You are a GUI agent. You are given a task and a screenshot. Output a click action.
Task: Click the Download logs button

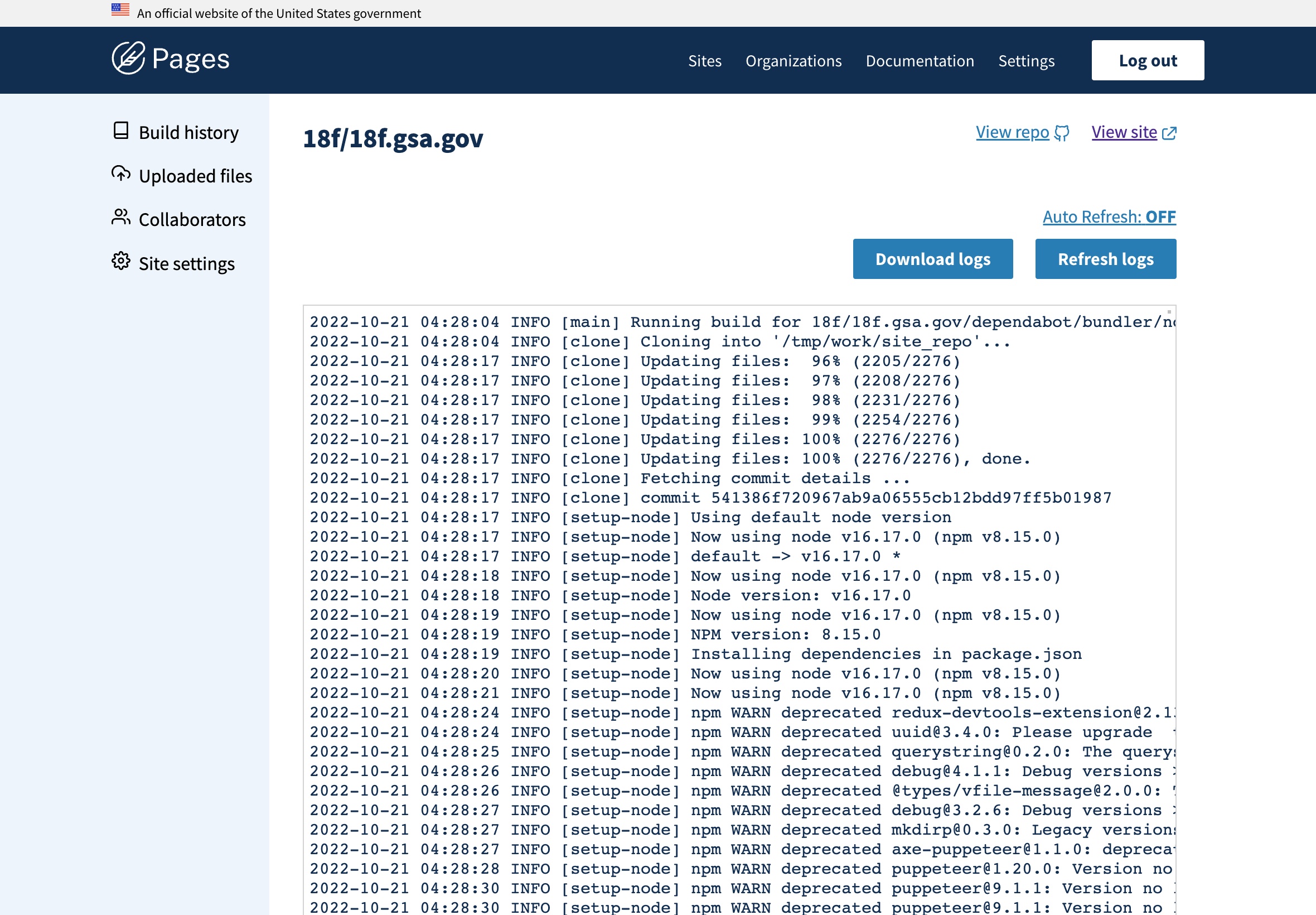(x=933, y=258)
